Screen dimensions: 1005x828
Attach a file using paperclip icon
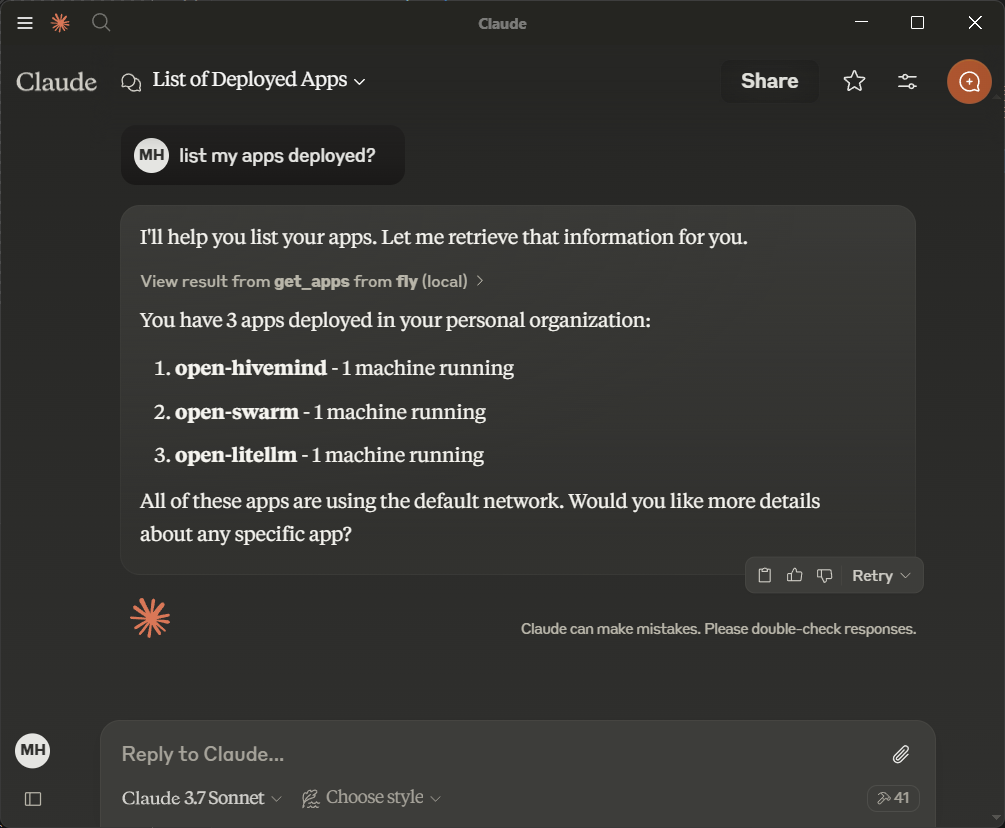pyautogui.click(x=900, y=754)
